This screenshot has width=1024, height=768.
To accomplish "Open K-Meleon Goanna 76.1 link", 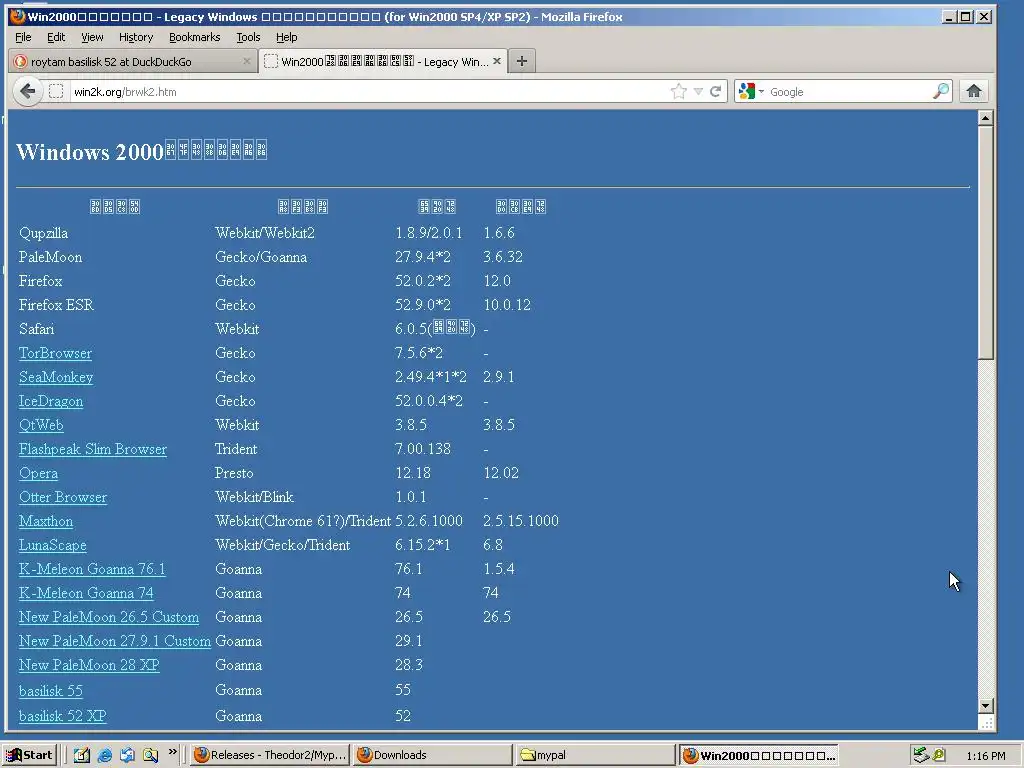I will (92, 569).
